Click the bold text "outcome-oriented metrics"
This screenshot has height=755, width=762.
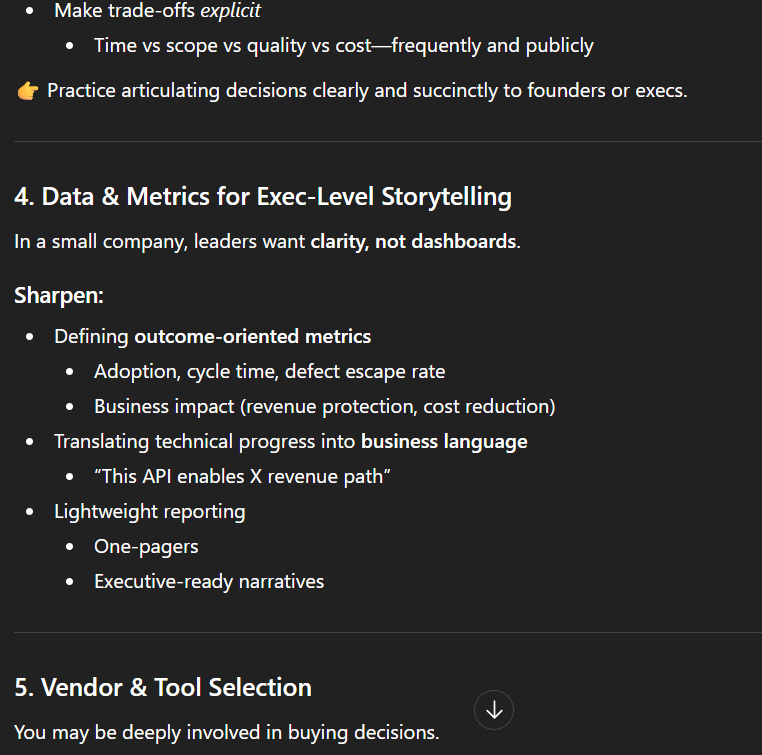coord(252,336)
